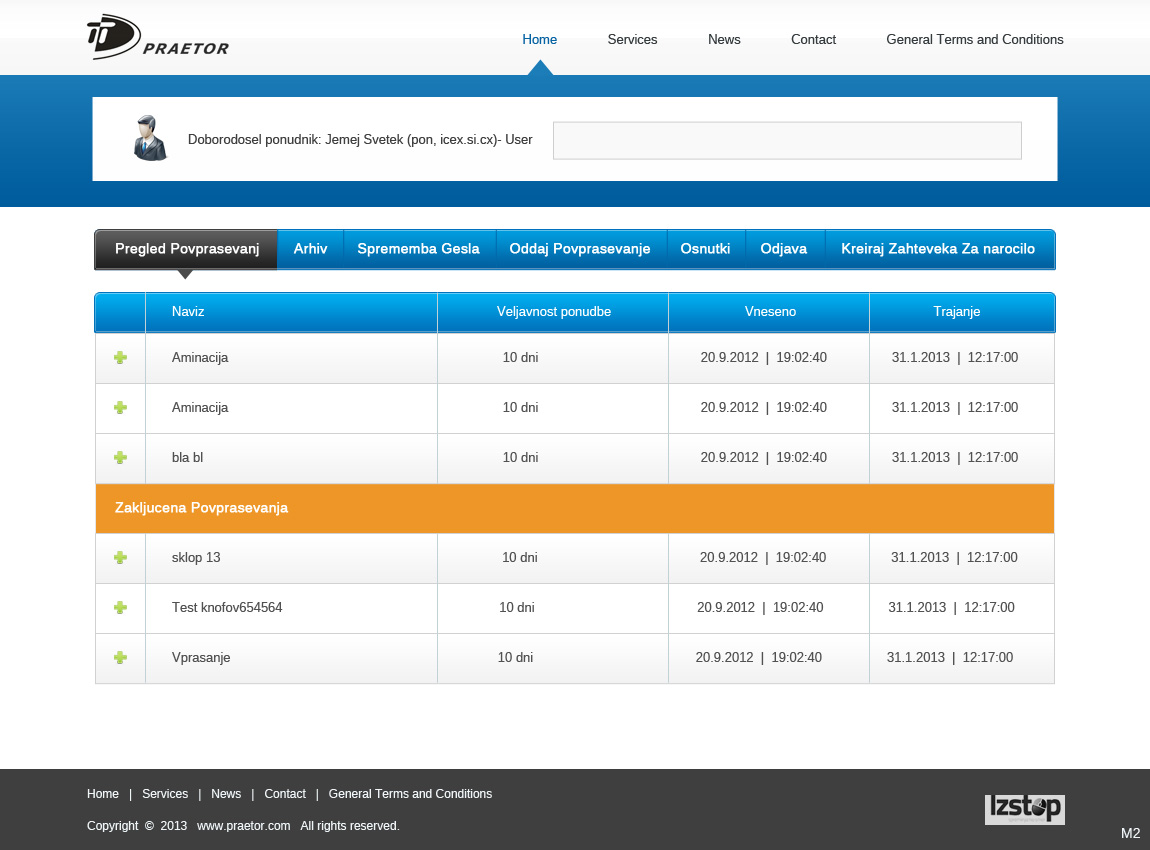
Task: Click the empty input field beside welcome text
Action: [x=787, y=141]
